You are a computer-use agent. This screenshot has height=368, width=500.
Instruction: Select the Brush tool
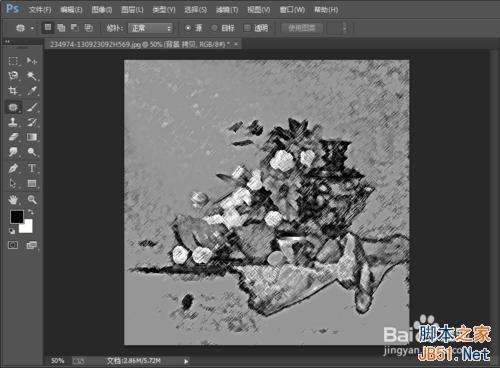[32, 107]
